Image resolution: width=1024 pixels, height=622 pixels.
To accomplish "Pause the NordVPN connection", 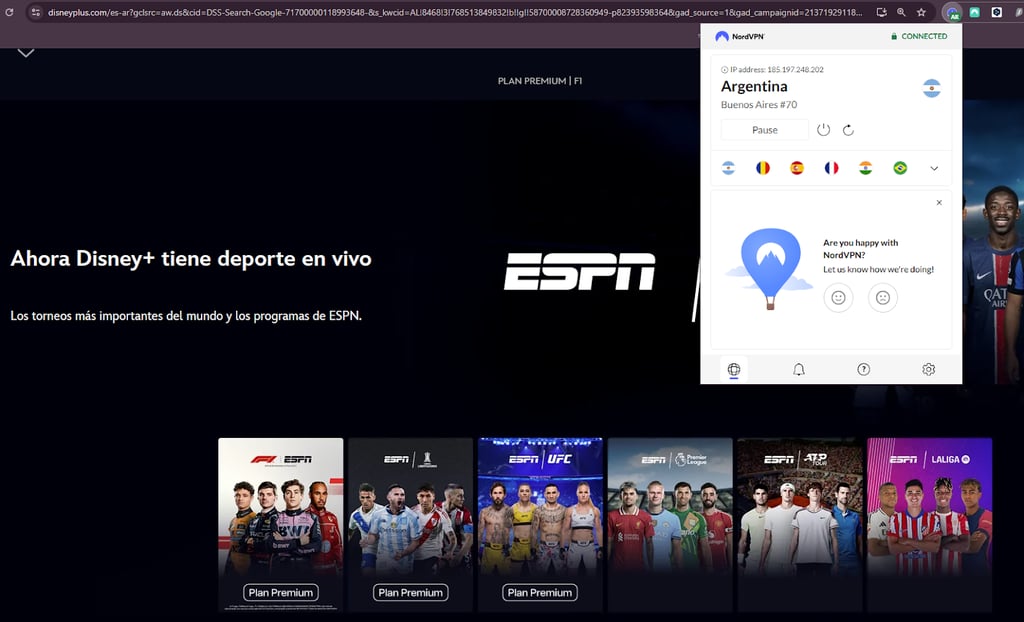I will 765,130.
